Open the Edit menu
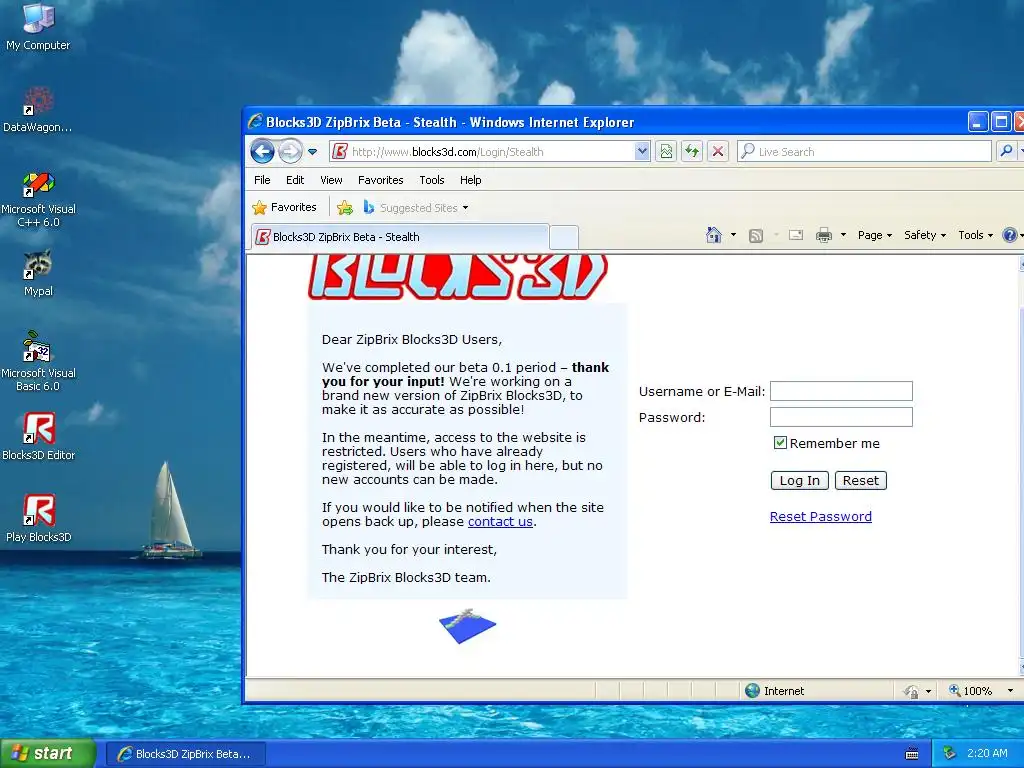Viewport: 1024px width, 768px height. tap(295, 180)
